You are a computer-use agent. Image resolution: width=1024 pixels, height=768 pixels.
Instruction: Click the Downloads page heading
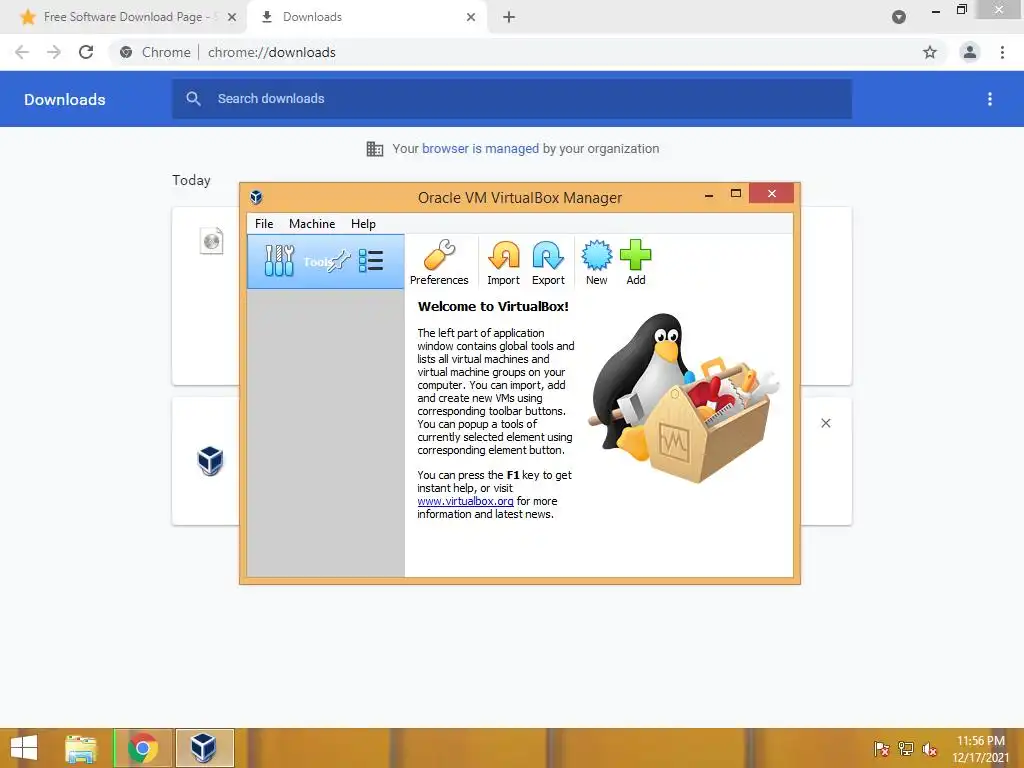click(65, 99)
